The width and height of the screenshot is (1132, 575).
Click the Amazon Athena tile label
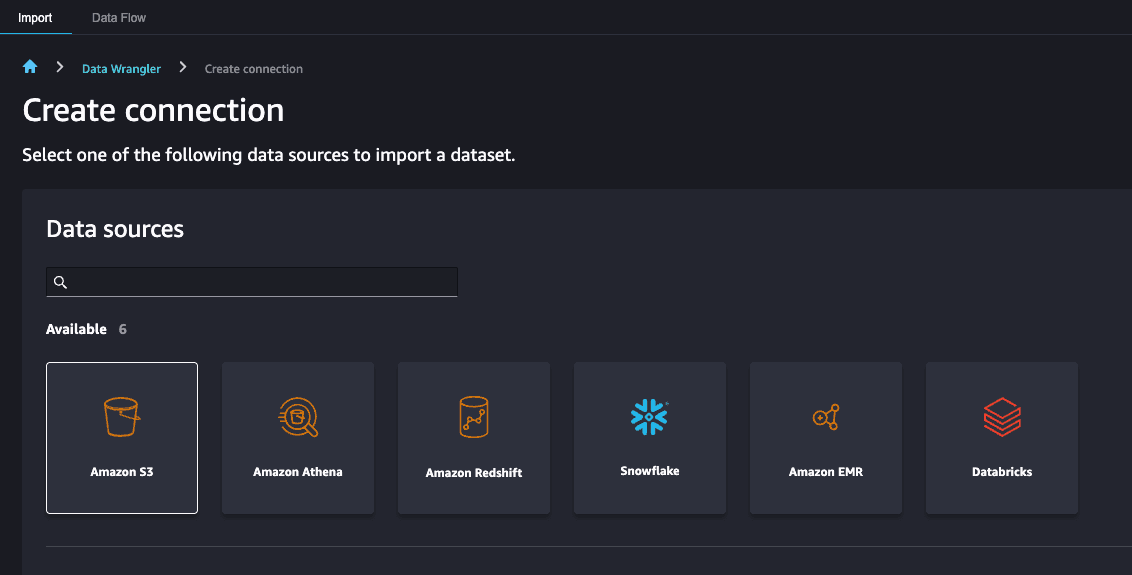[297, 472]
